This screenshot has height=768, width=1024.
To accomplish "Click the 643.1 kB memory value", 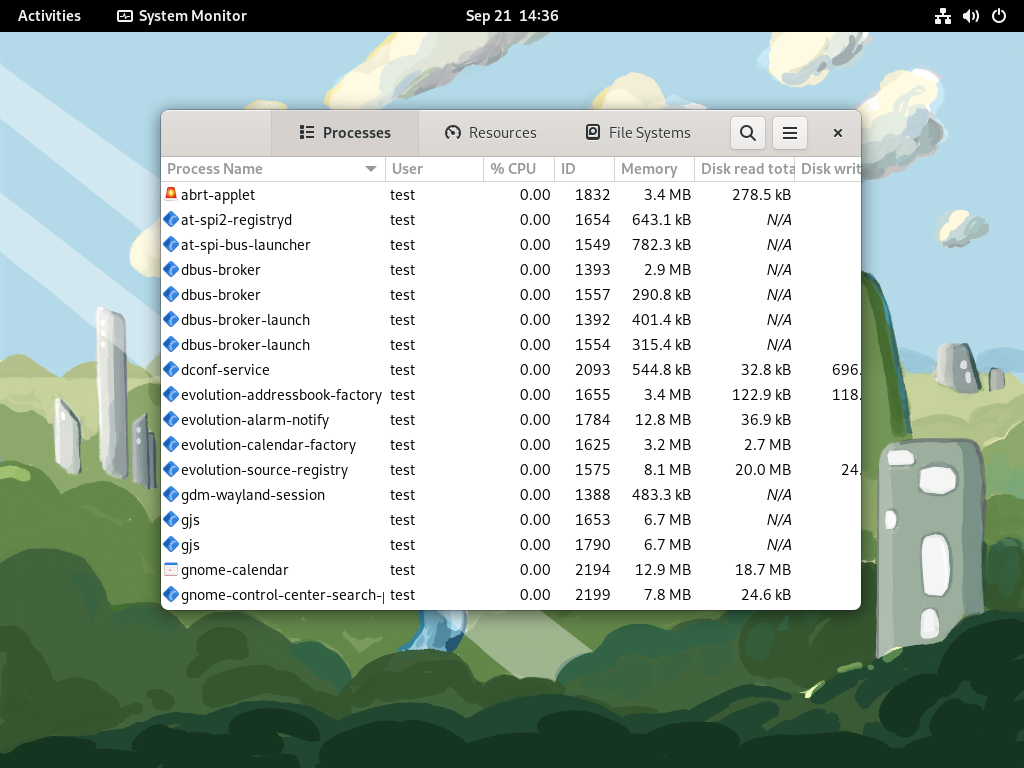I will [662, 220].
